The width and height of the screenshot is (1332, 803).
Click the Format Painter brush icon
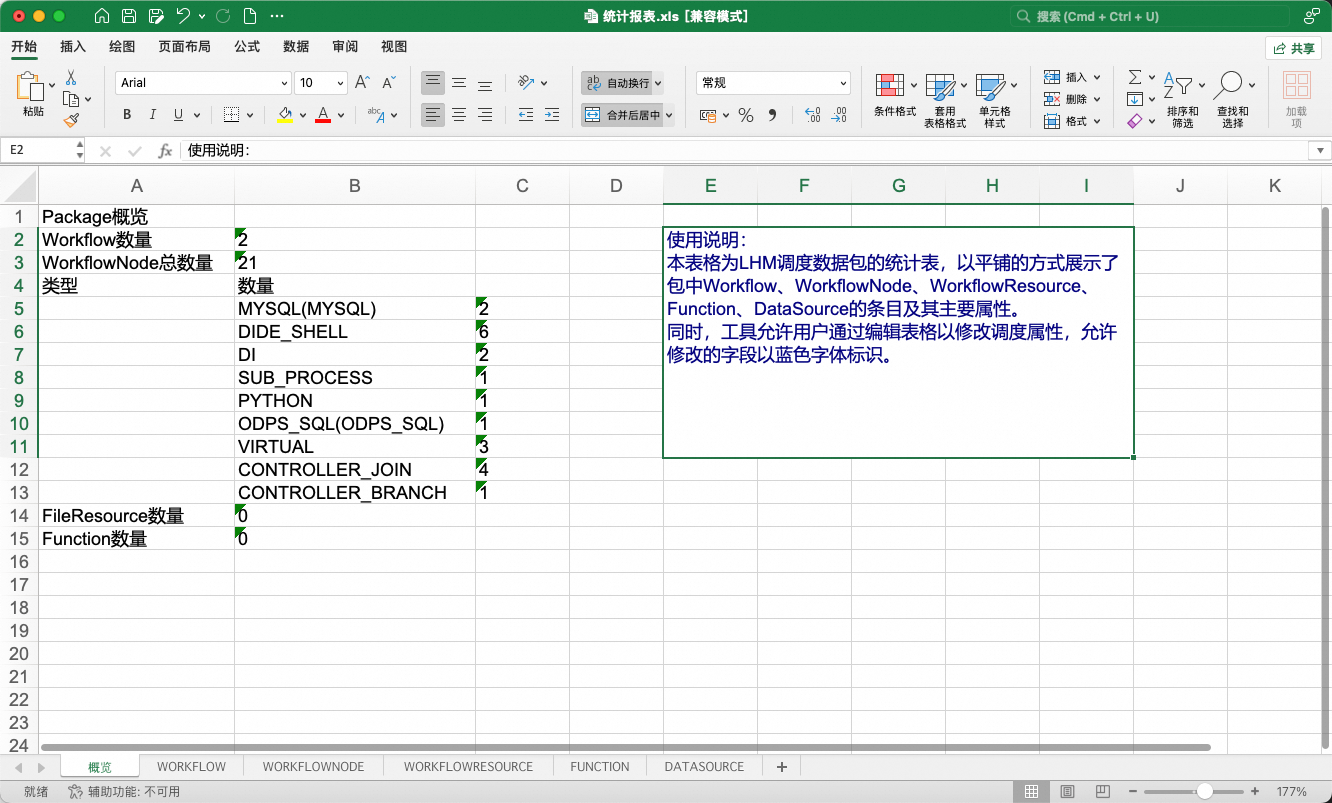point(71,120)
